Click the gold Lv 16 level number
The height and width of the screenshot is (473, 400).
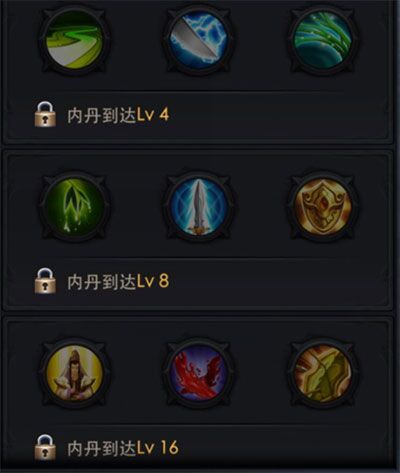click(158, 448)
